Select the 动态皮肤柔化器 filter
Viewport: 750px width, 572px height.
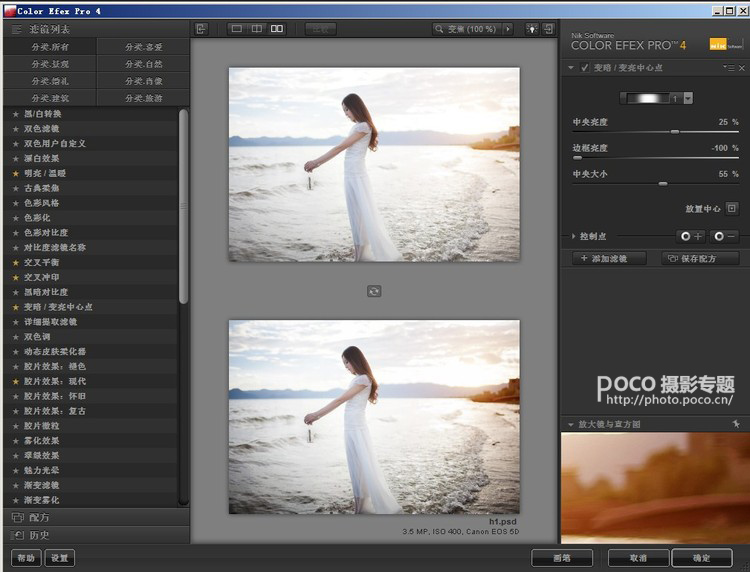(91, 352)
